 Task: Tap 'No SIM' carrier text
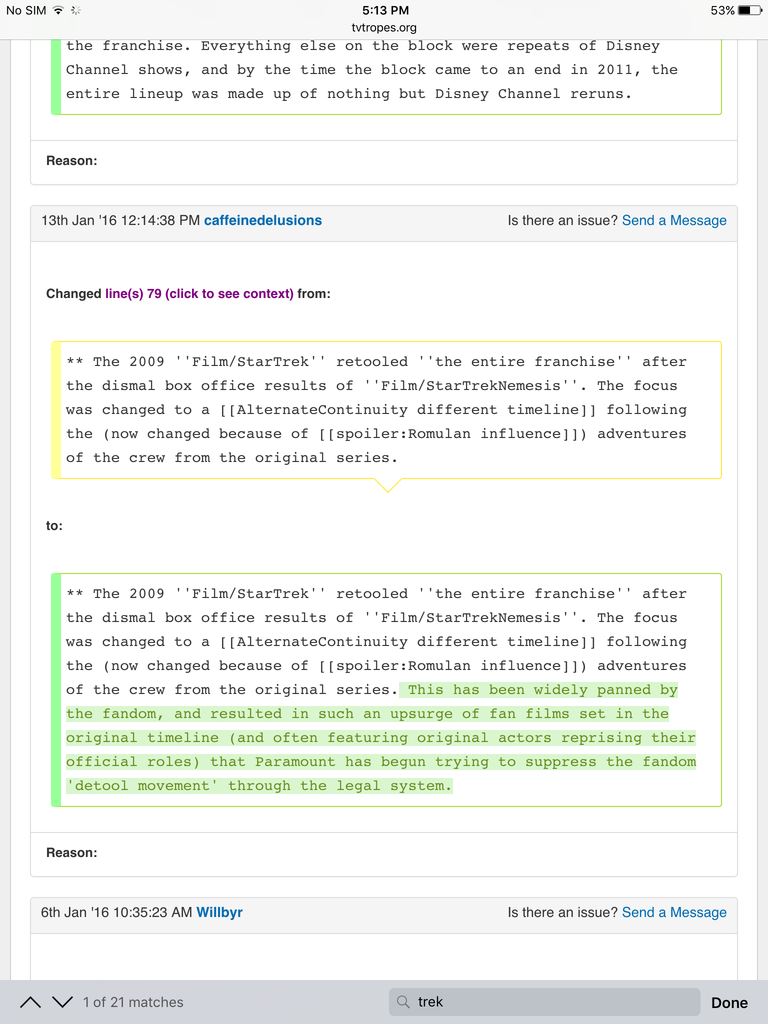pos(26,10)
